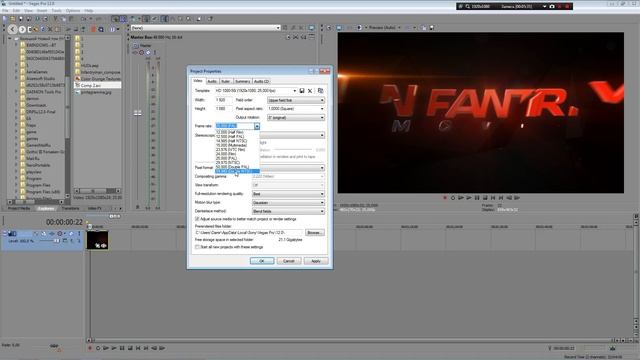Click the Explorer forward arrow button
This screenshot has width=640, height=360.
(22, 29)
